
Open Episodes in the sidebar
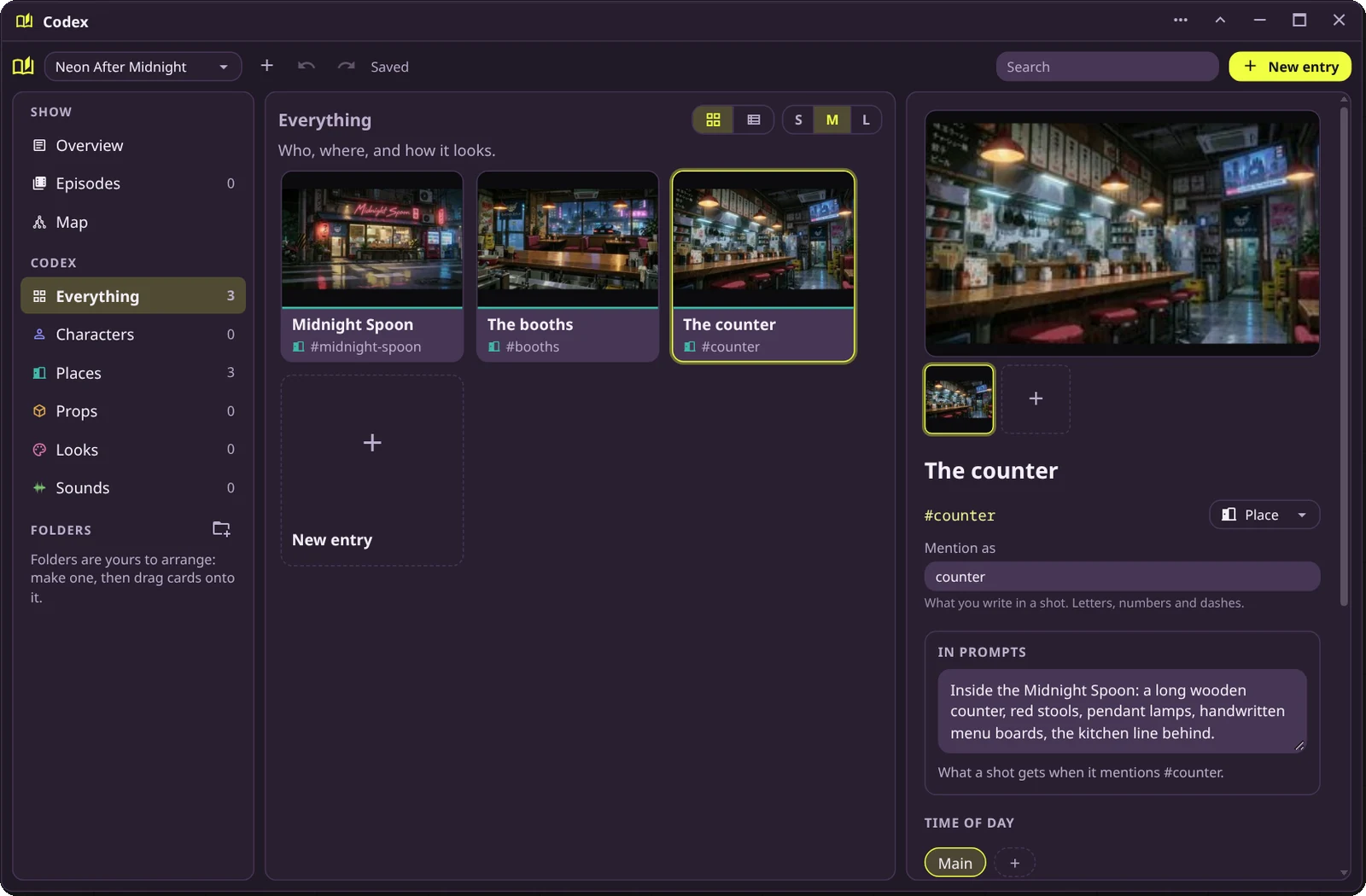[133, 183]
